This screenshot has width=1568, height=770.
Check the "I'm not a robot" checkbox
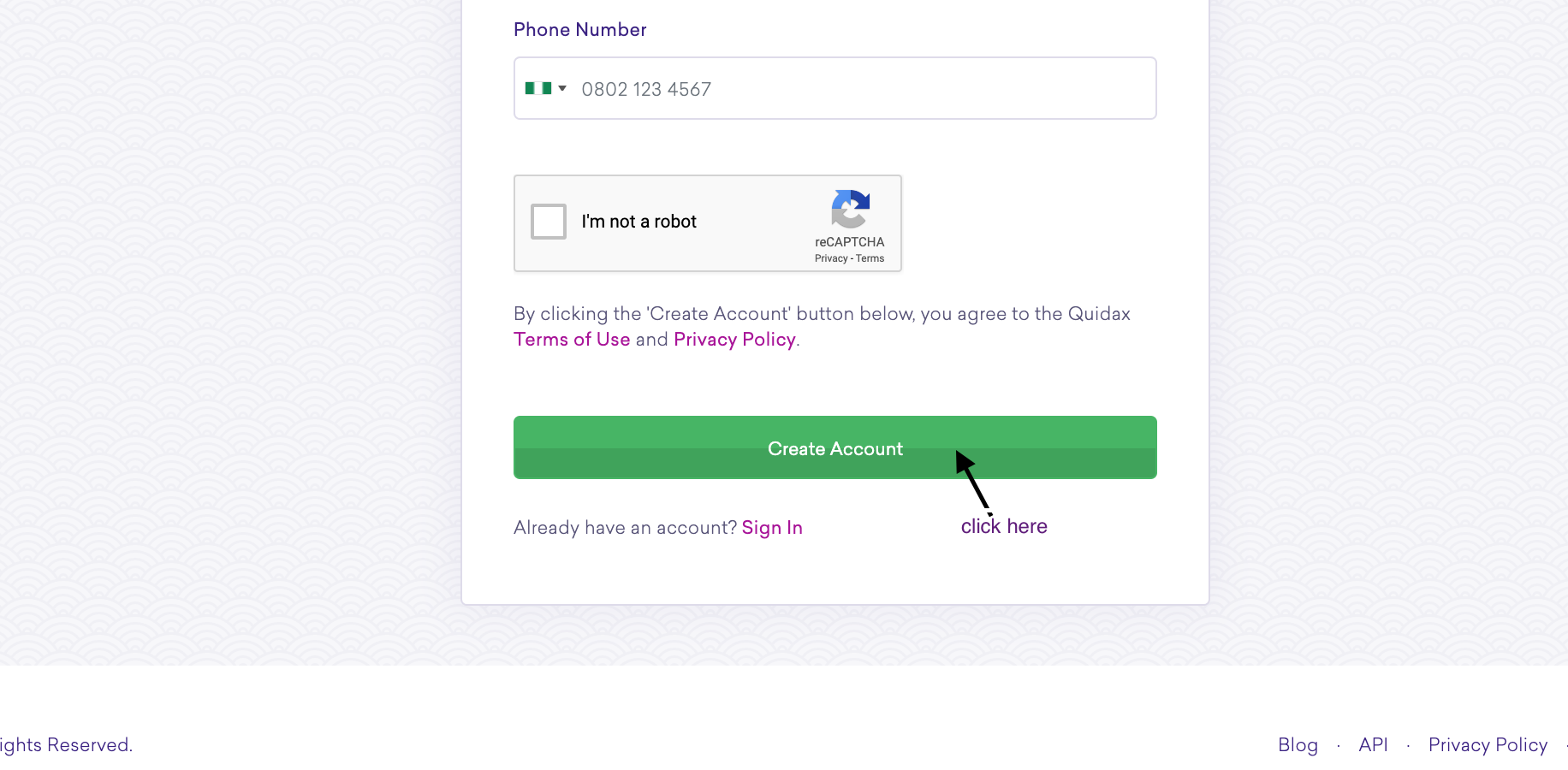[x=549, y=222]
